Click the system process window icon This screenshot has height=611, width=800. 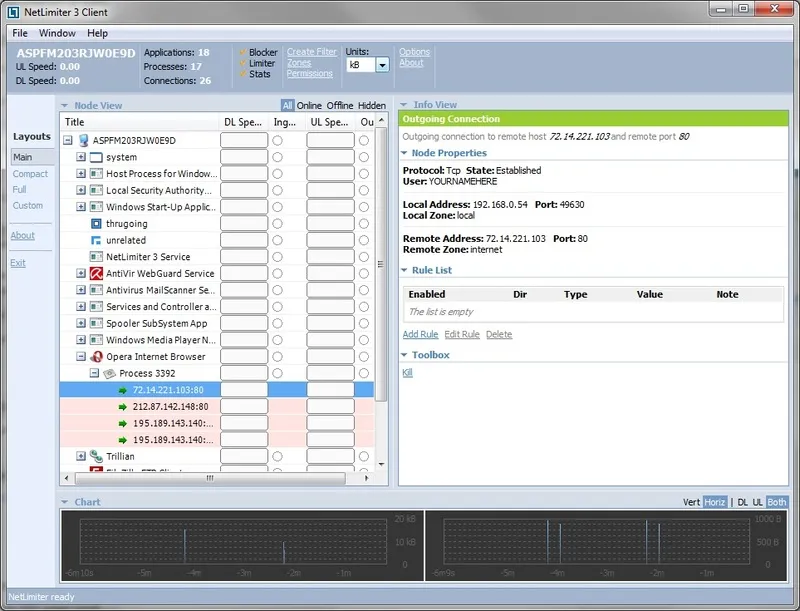click(96, 157)
